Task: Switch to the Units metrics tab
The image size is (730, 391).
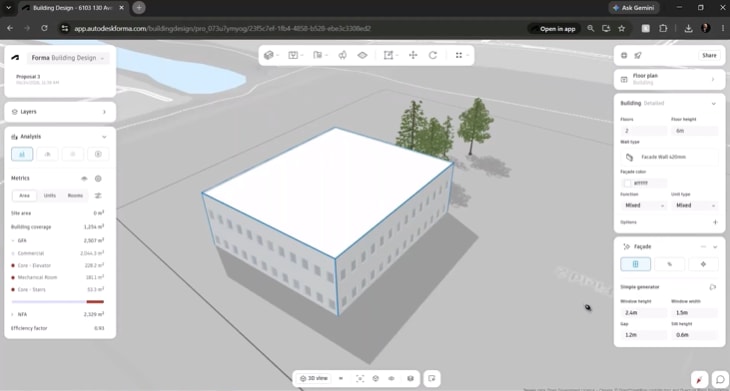Action: point(50,196)
